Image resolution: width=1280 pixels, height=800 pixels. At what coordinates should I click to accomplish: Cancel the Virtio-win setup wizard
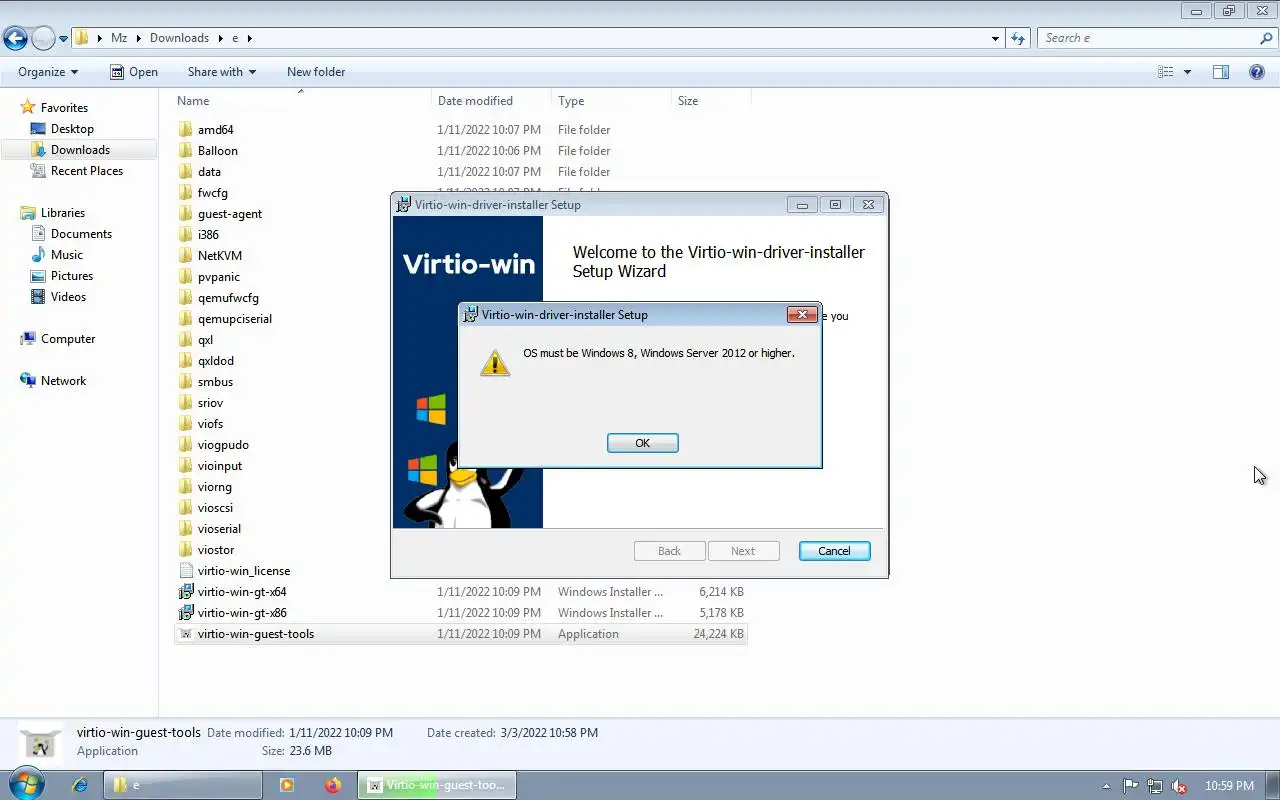click(x=834, y=551)
